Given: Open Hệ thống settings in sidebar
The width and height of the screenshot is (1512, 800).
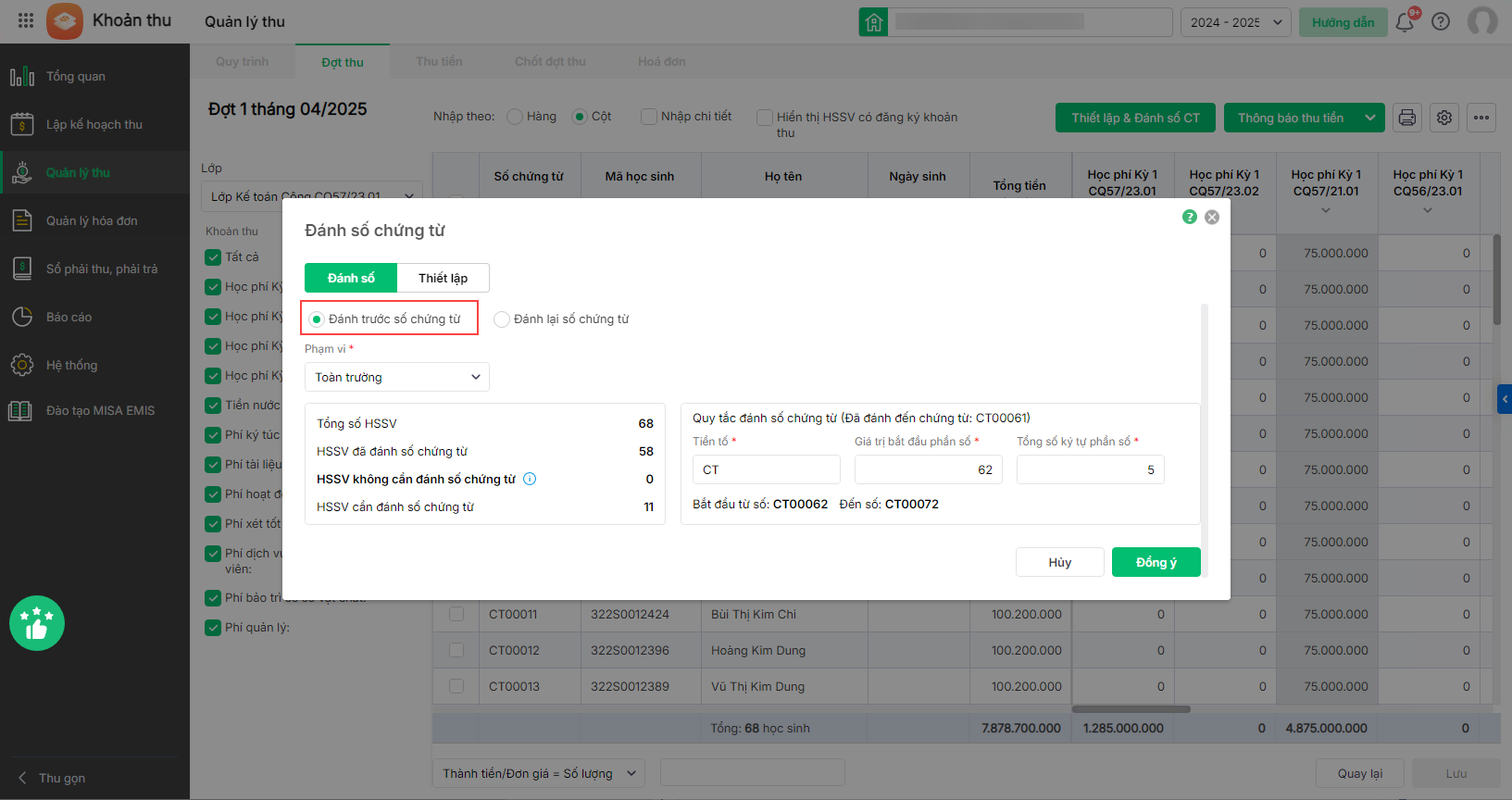Looking at the screenshot, I should pyautogui.click(x=94, y=365).
